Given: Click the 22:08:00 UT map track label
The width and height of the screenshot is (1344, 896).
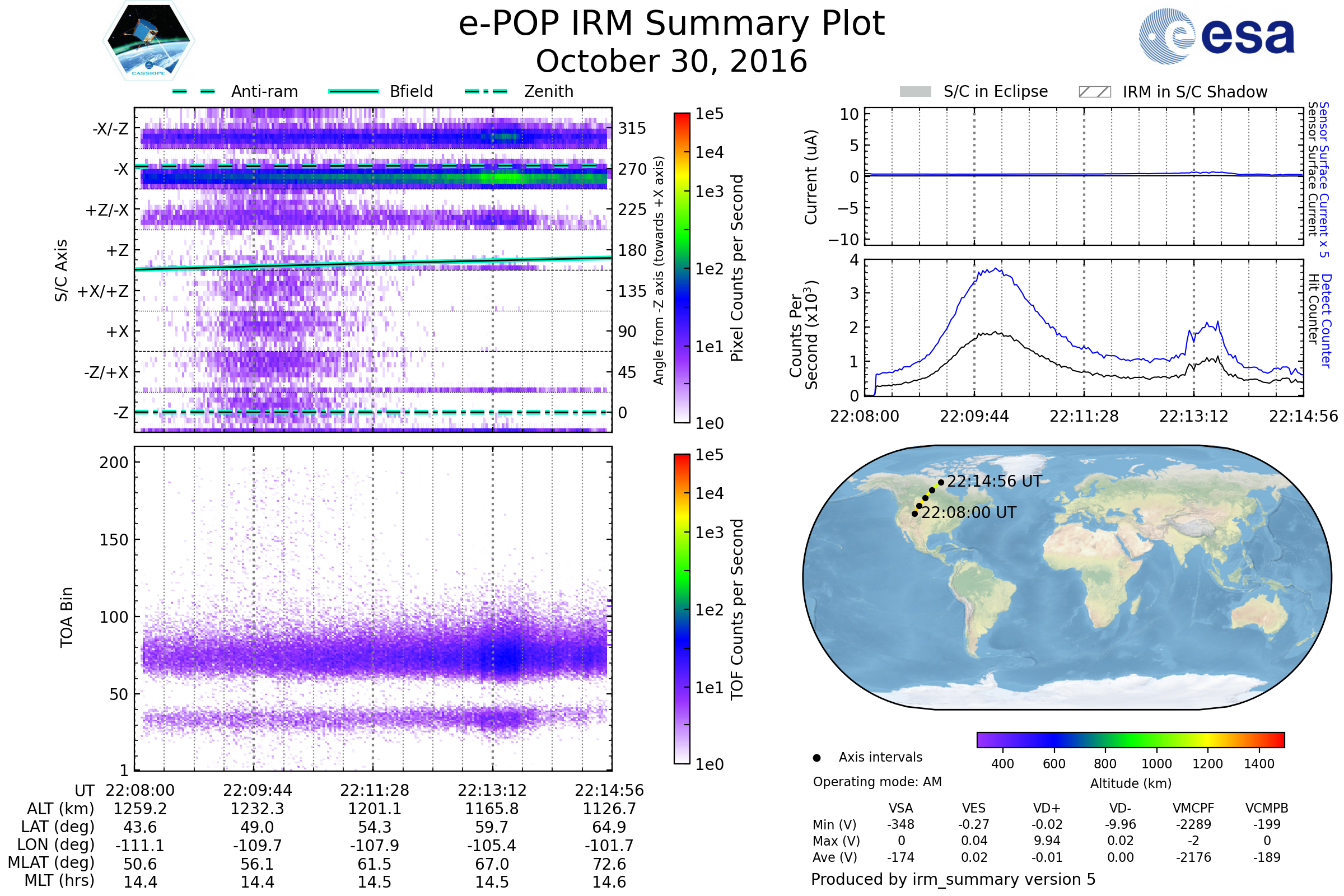Looking at the screenshot, I should click(x=969, y=512).
